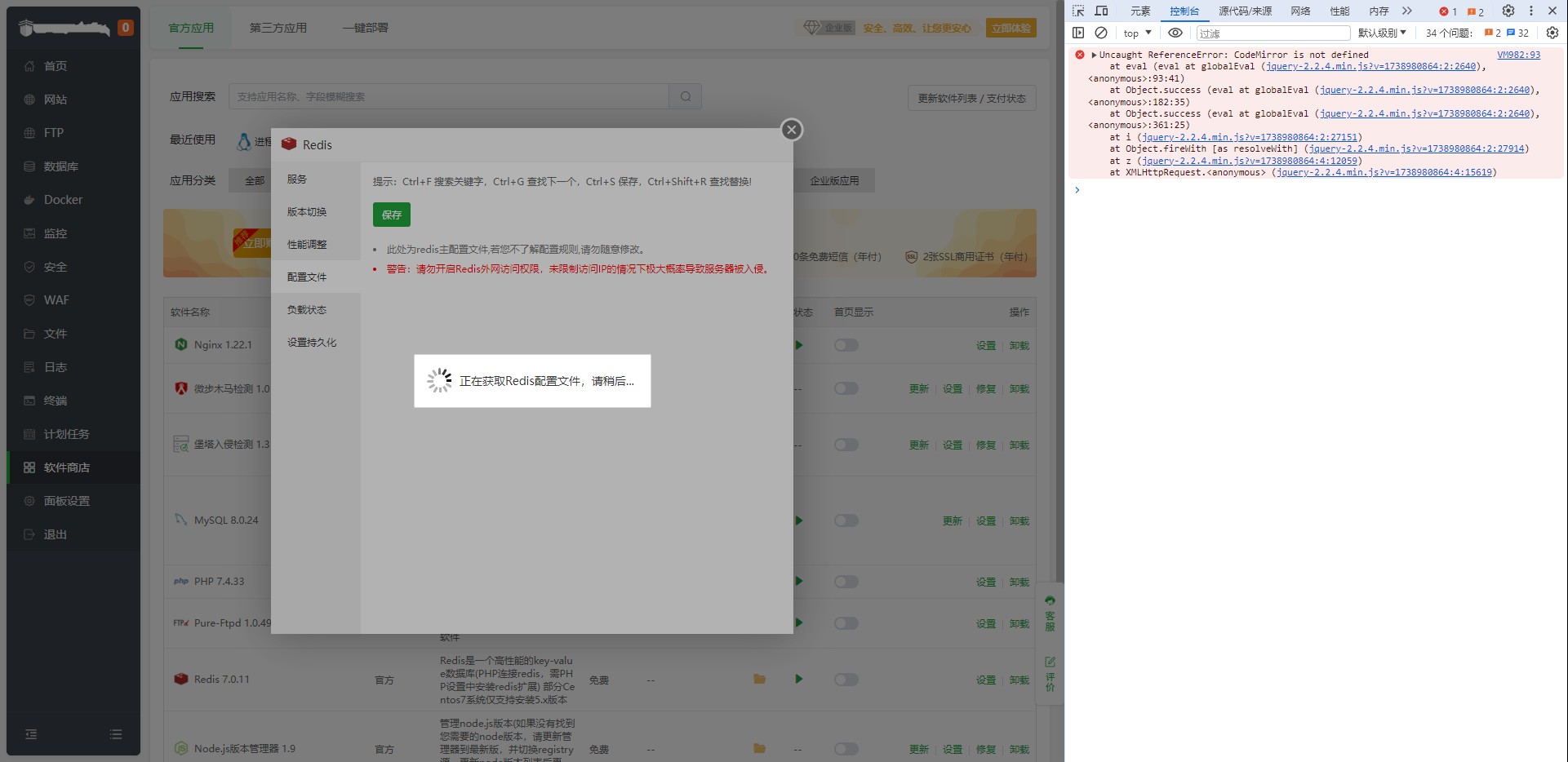Toggle 首页显示 switch for Redis 7.0.11

(x=846, y=680)
